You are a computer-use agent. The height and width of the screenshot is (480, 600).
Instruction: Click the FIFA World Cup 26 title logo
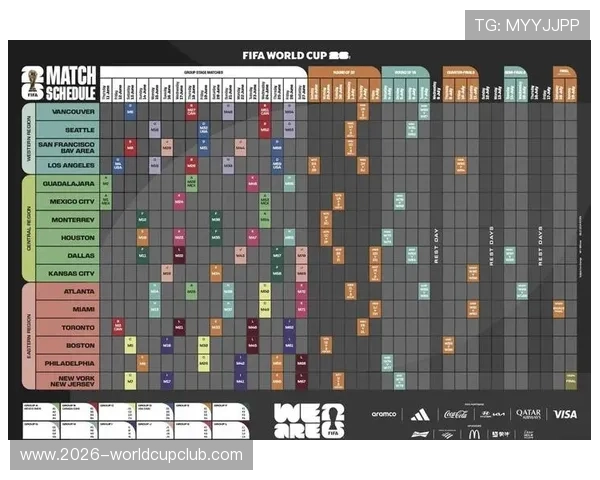click(x=296, y=56)
